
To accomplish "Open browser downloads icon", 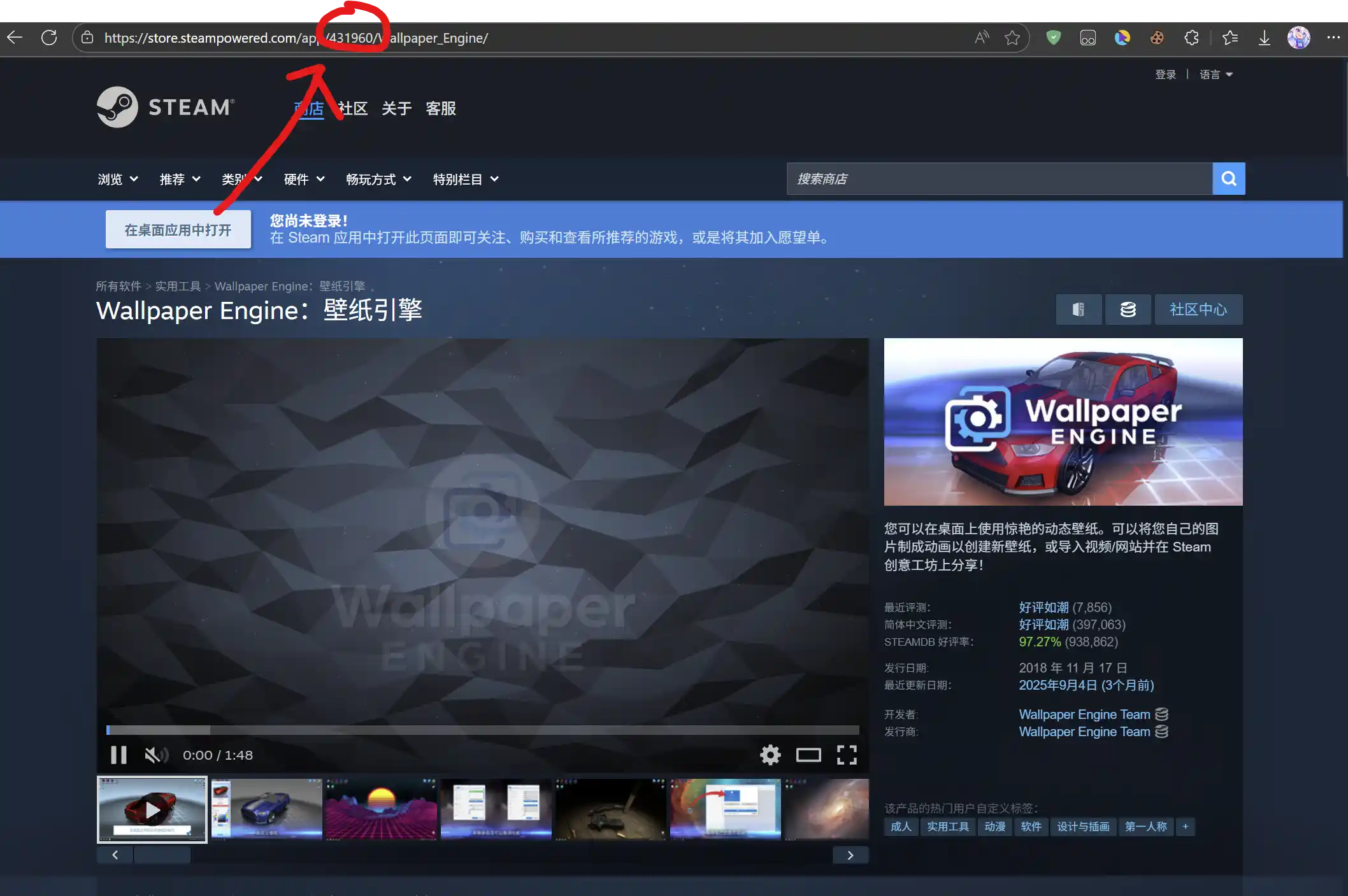I will click(x=1265, y=38).
